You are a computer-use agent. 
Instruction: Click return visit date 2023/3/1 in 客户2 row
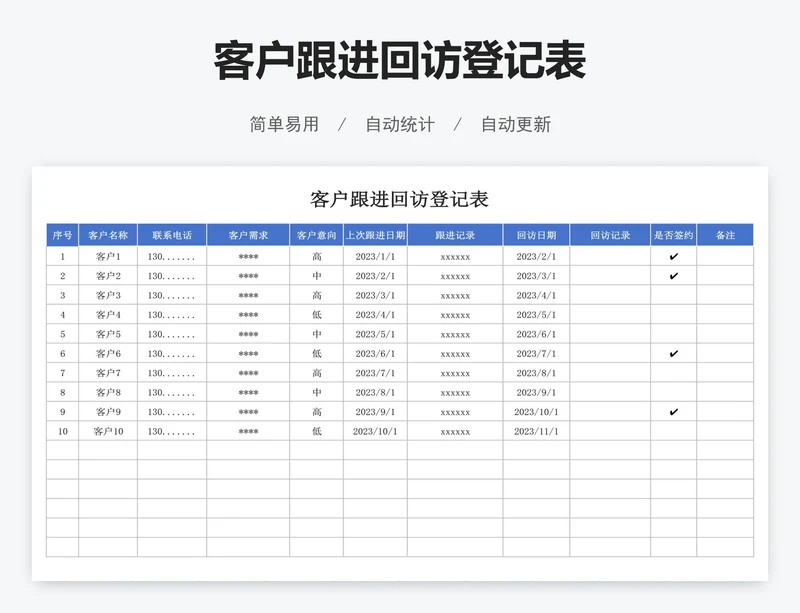point(536,276)
